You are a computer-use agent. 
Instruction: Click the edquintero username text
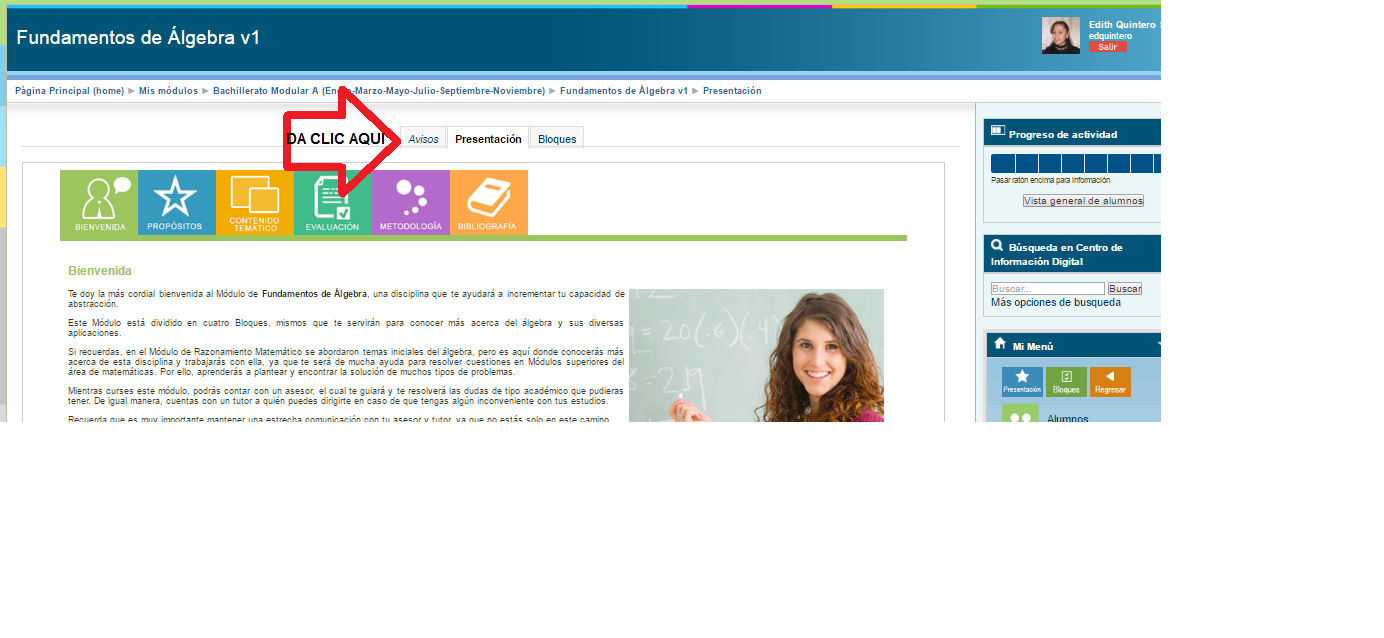[1111, 36]
